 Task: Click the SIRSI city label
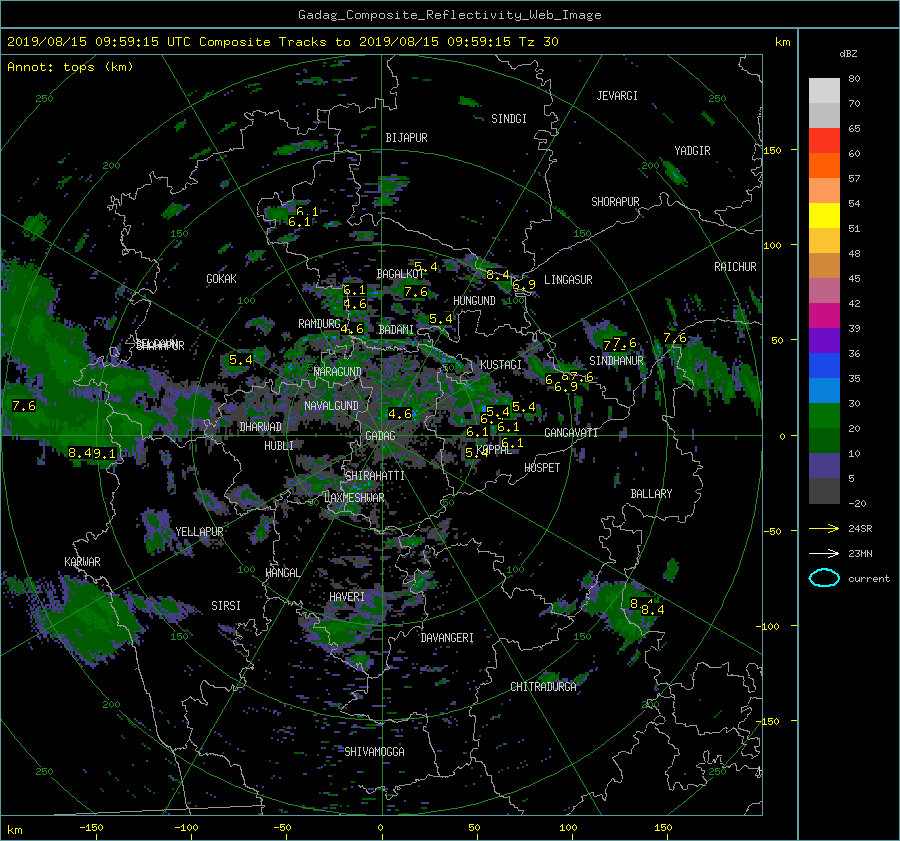pos(226,606)
